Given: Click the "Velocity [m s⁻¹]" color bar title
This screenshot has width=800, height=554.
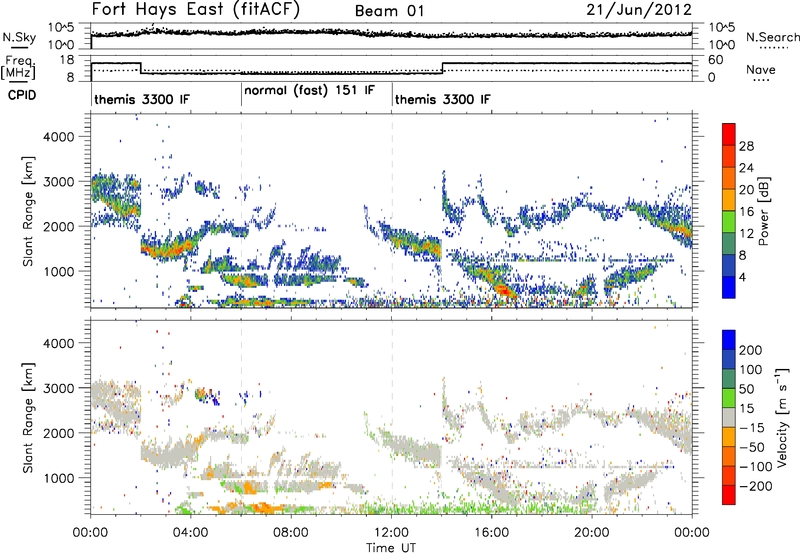Looking at the screenshot, I should (x=782, y=417).
